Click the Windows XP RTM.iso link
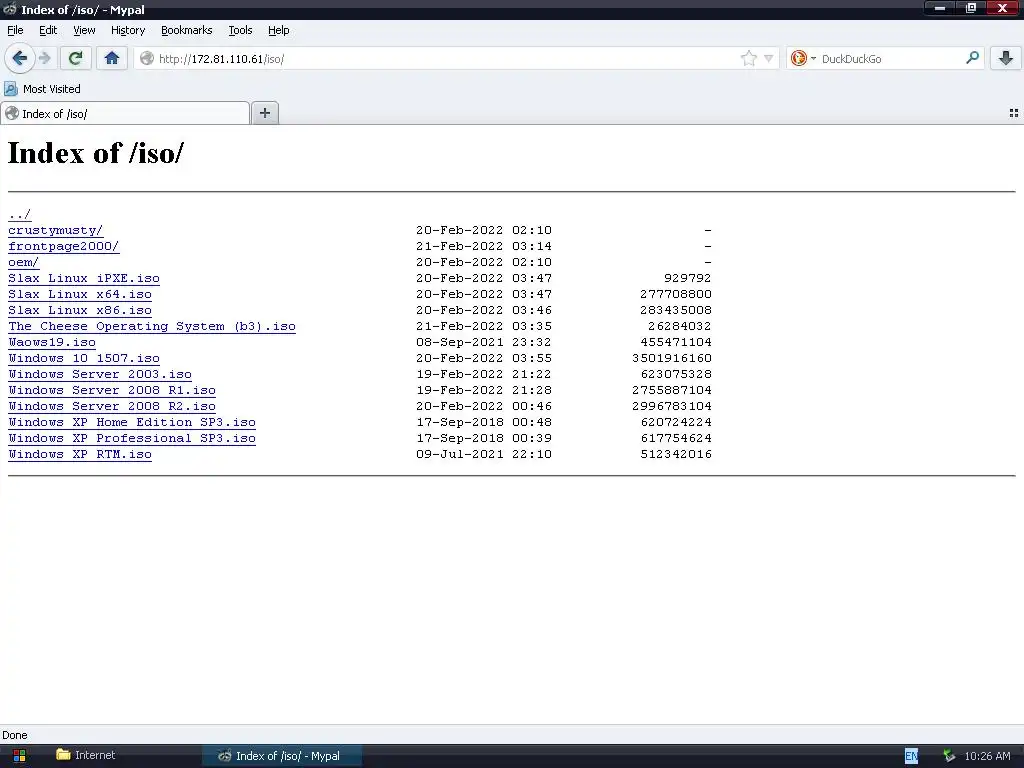The image size is (1024, 768). 80,455
